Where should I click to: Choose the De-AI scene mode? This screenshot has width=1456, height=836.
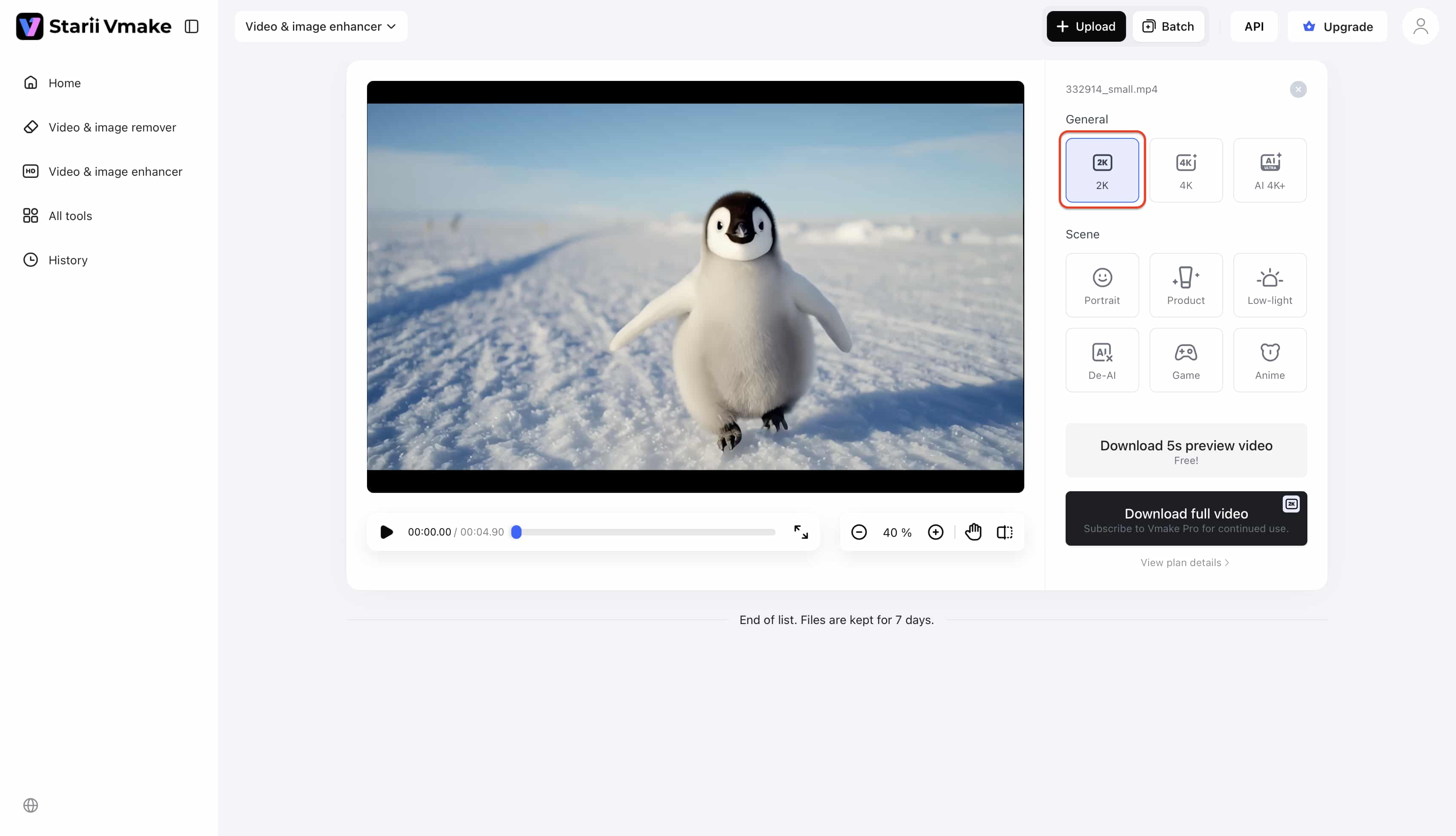tap(1102, 360)
